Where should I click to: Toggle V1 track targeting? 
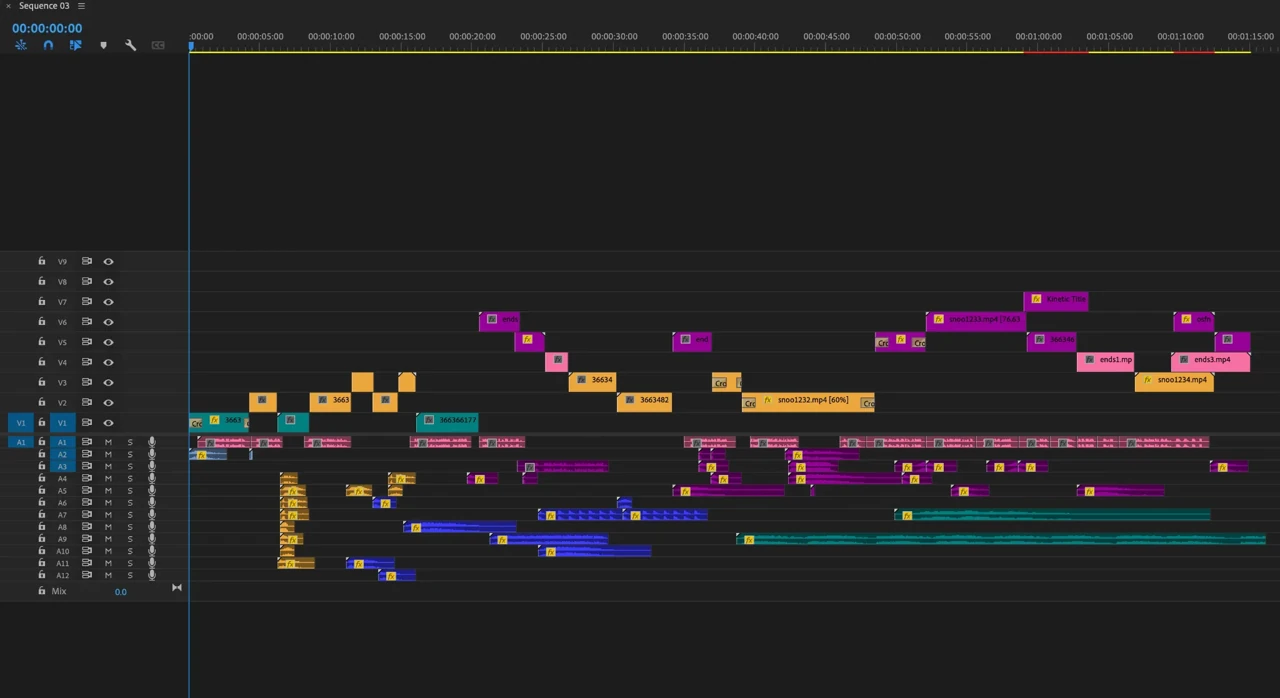(62, 422)
